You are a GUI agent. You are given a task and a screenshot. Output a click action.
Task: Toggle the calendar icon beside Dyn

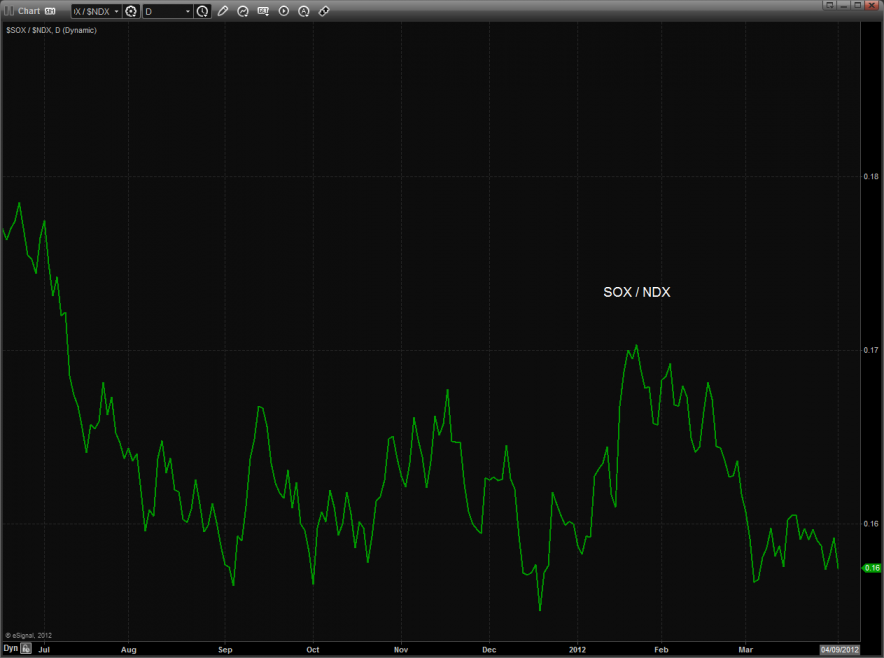(26, 649)
